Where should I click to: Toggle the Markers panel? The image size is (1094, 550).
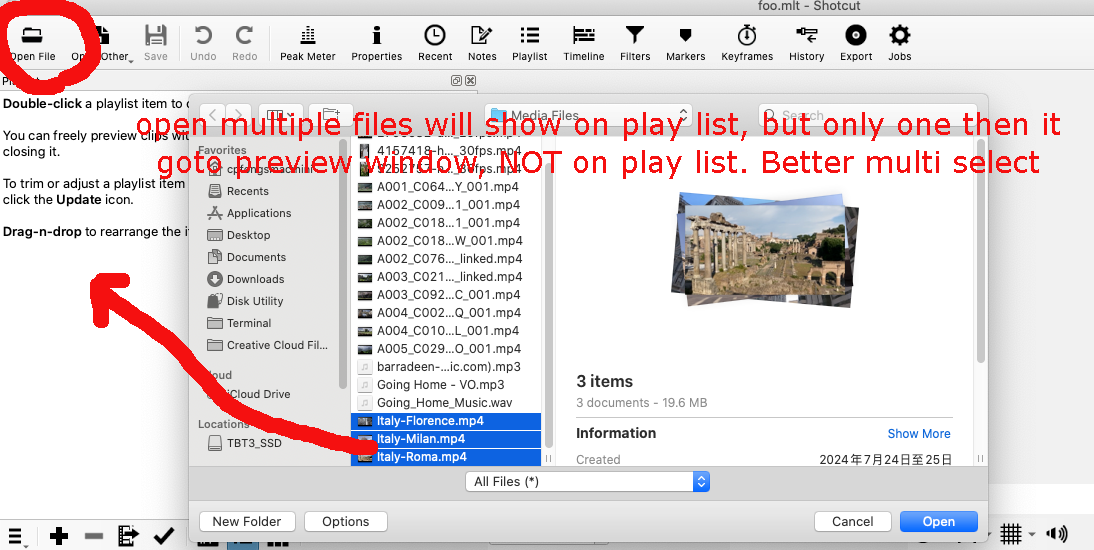[685, 43]
